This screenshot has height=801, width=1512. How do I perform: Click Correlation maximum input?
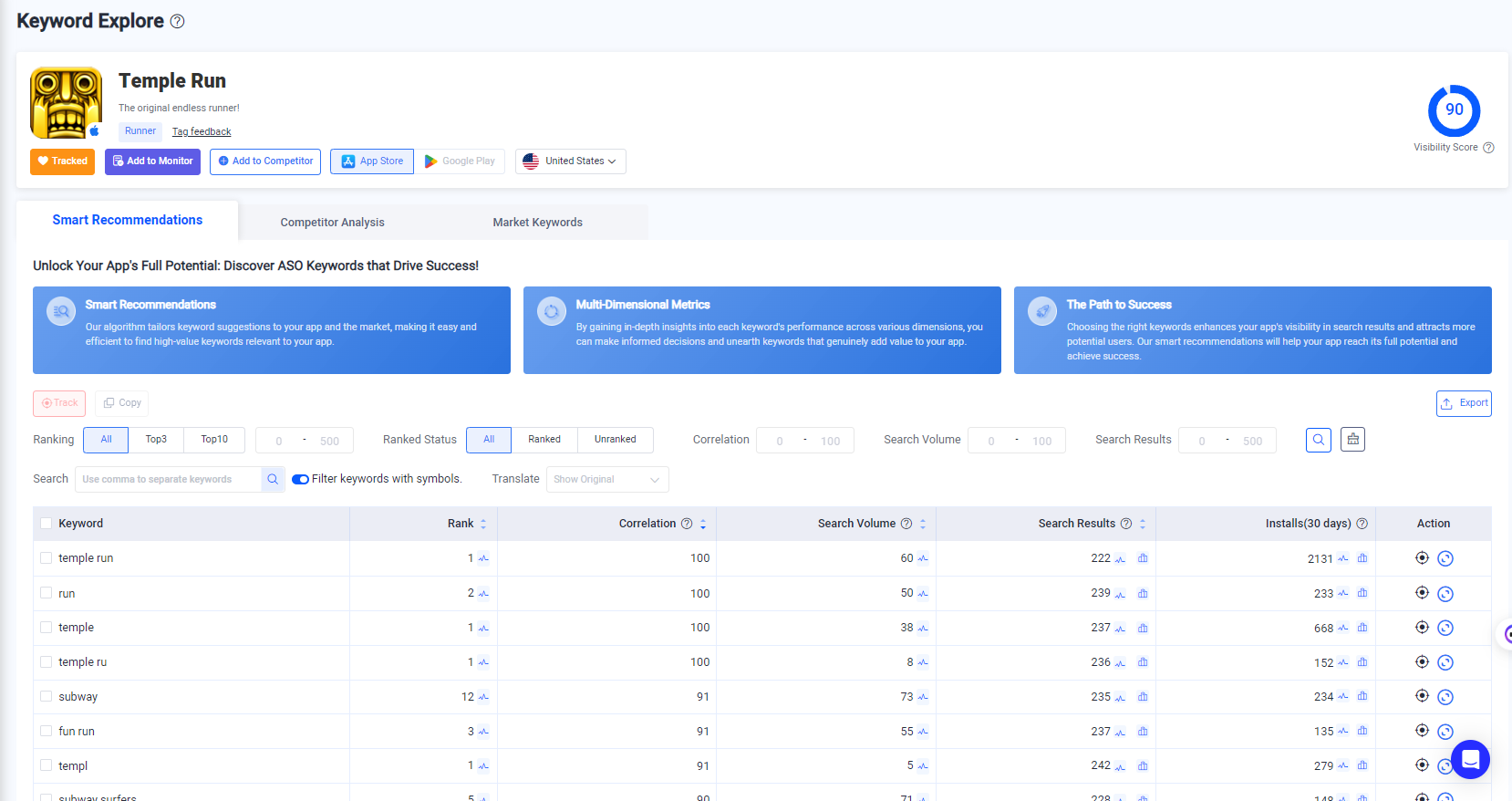pyautogui.click(x=830, y=441)
